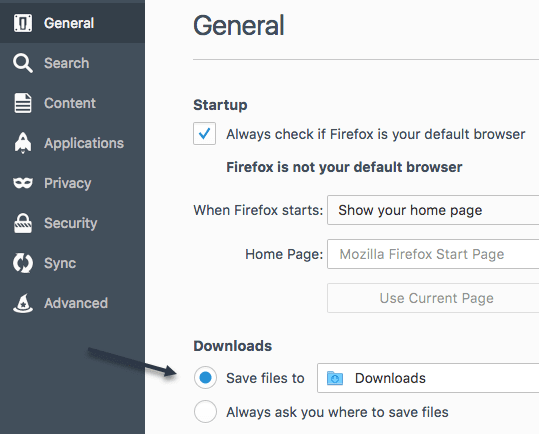Click the Home Page input field
The height and width of the screenshot is (434, 539).
point(433,254)
